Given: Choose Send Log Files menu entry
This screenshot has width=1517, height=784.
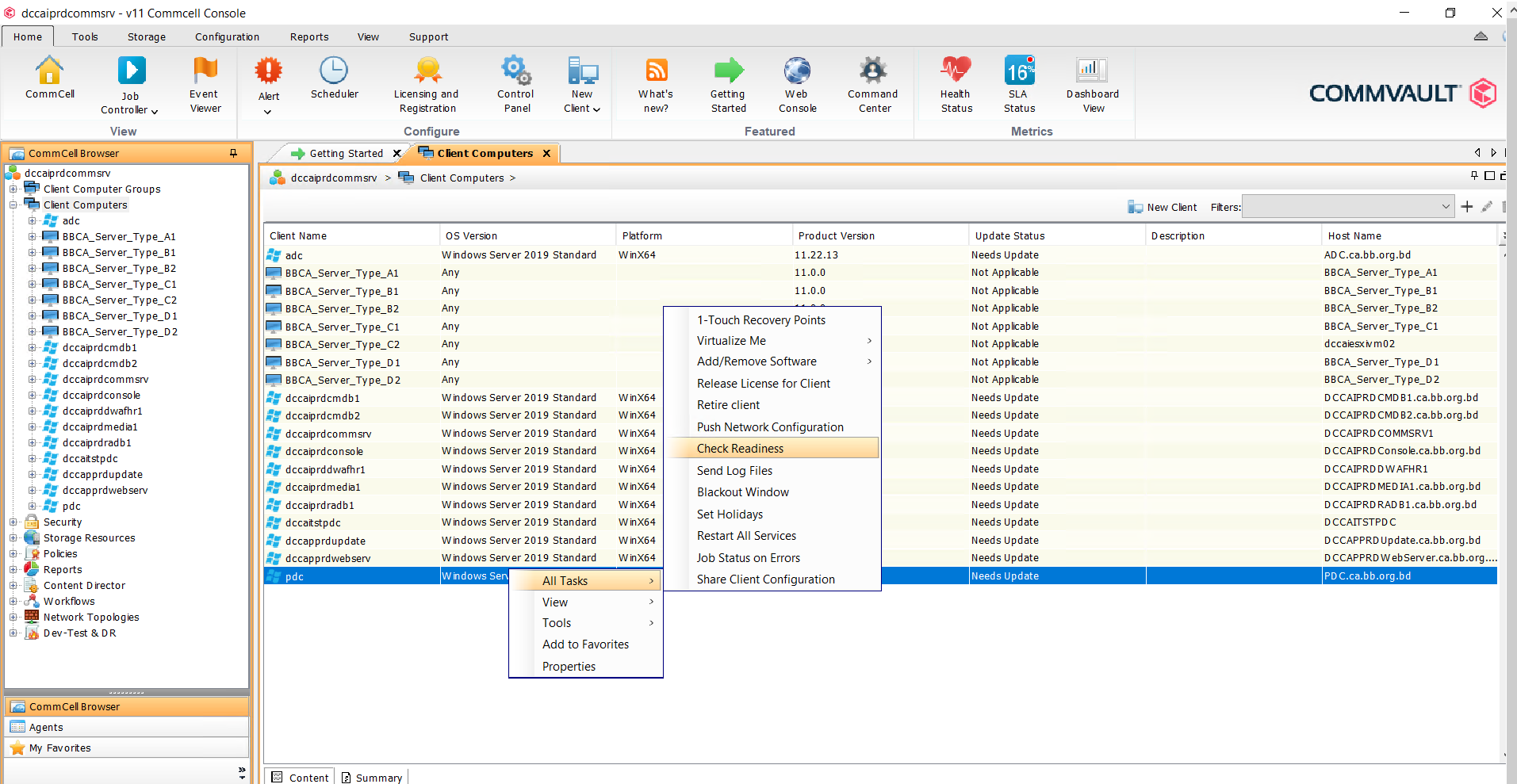Looking at the screenshot, I should coord(773,471).
